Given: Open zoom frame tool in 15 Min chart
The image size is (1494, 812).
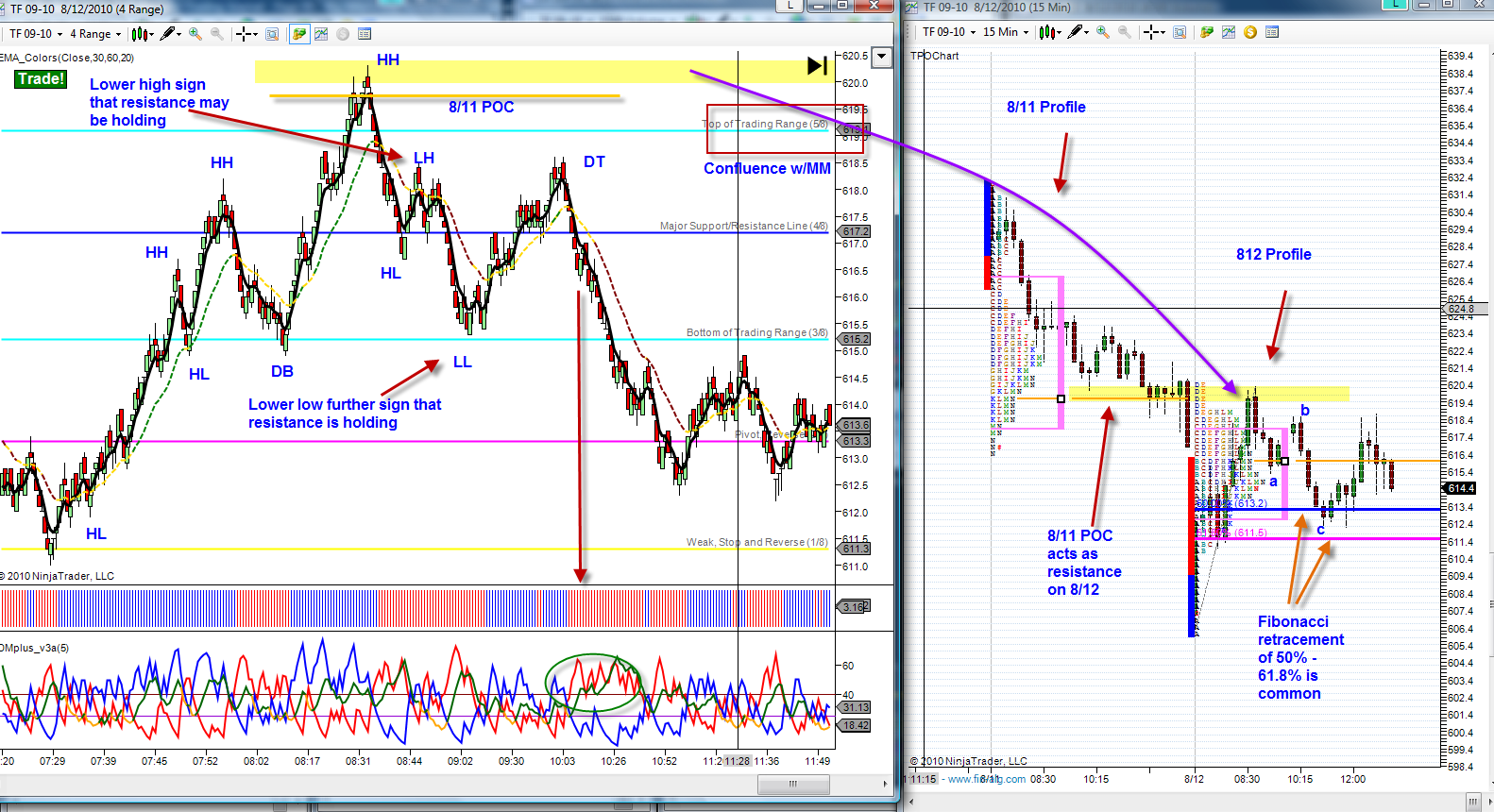Looking at the screenshot, I should click(x=1180, y=32).
